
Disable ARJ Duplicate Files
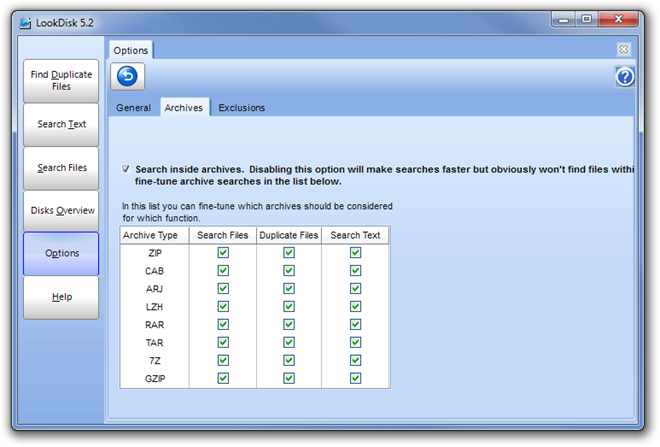pyautogui.click(x=289, y=289)
